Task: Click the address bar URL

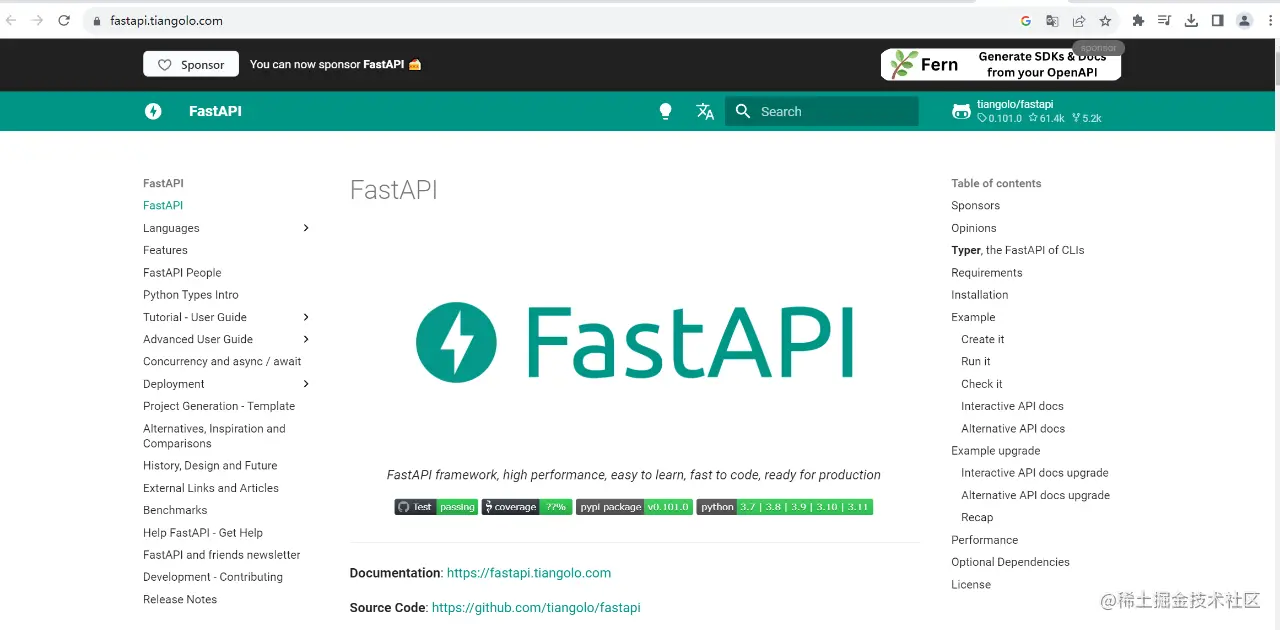Action: [166, 20]
